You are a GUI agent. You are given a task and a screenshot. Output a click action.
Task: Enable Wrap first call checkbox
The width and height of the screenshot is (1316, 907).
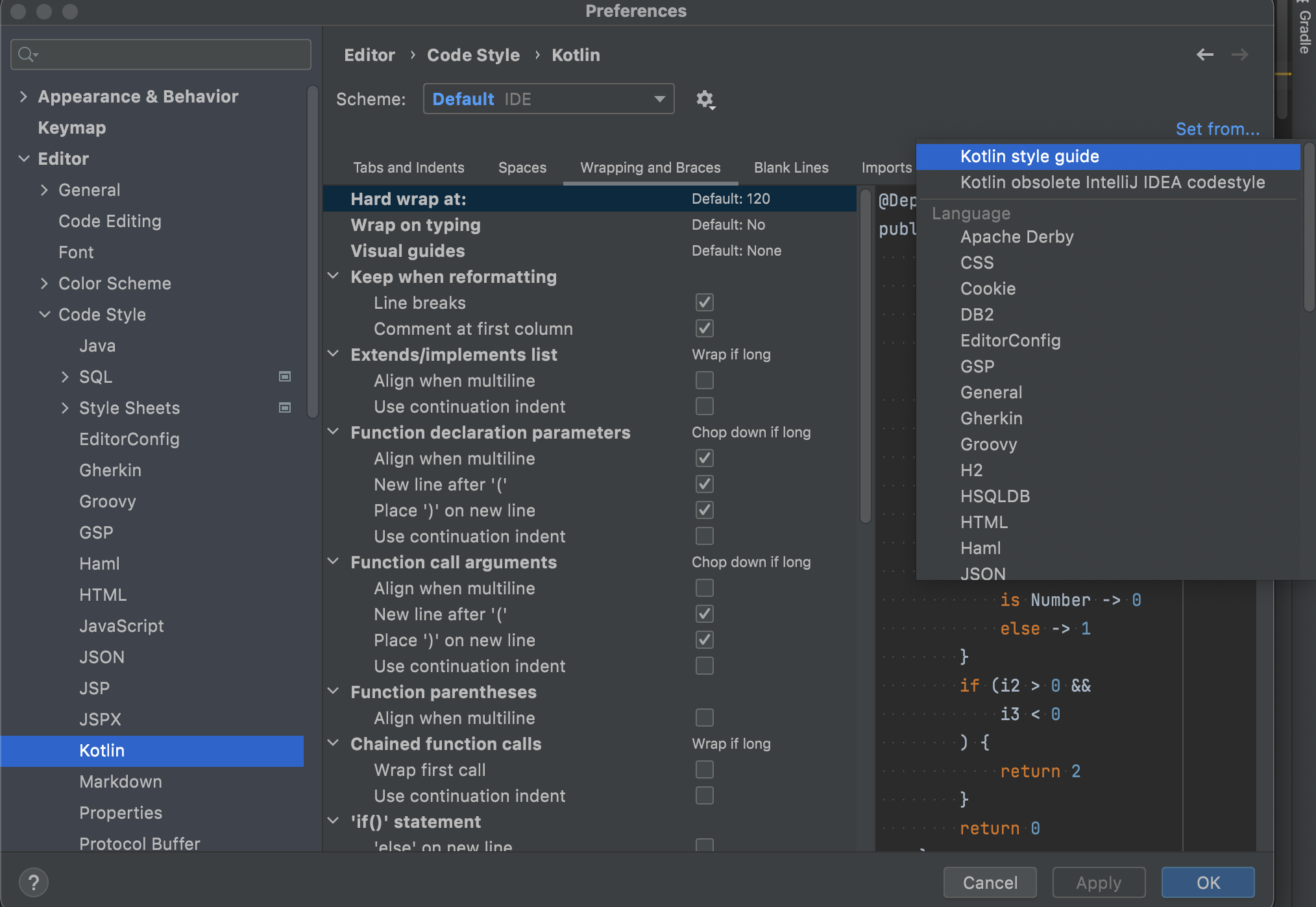(704, 769)
